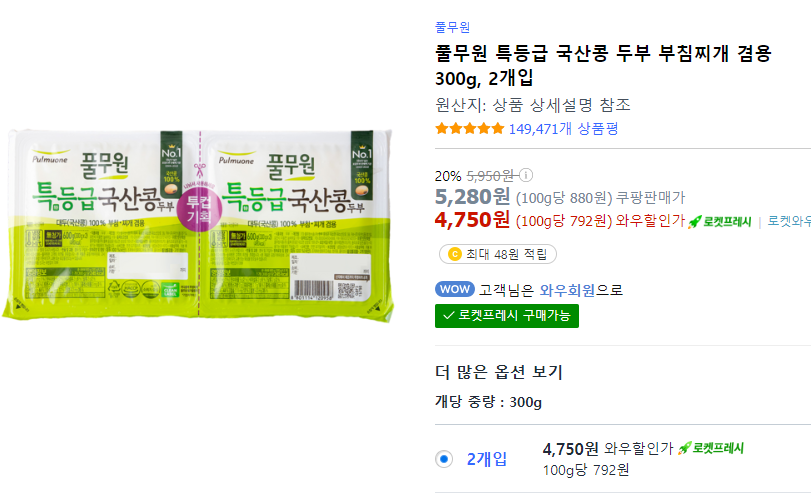This screenshot has height=495, width=811.
Task: Click the pink 투컵 기획 circle on image
Action: [199, 209]
